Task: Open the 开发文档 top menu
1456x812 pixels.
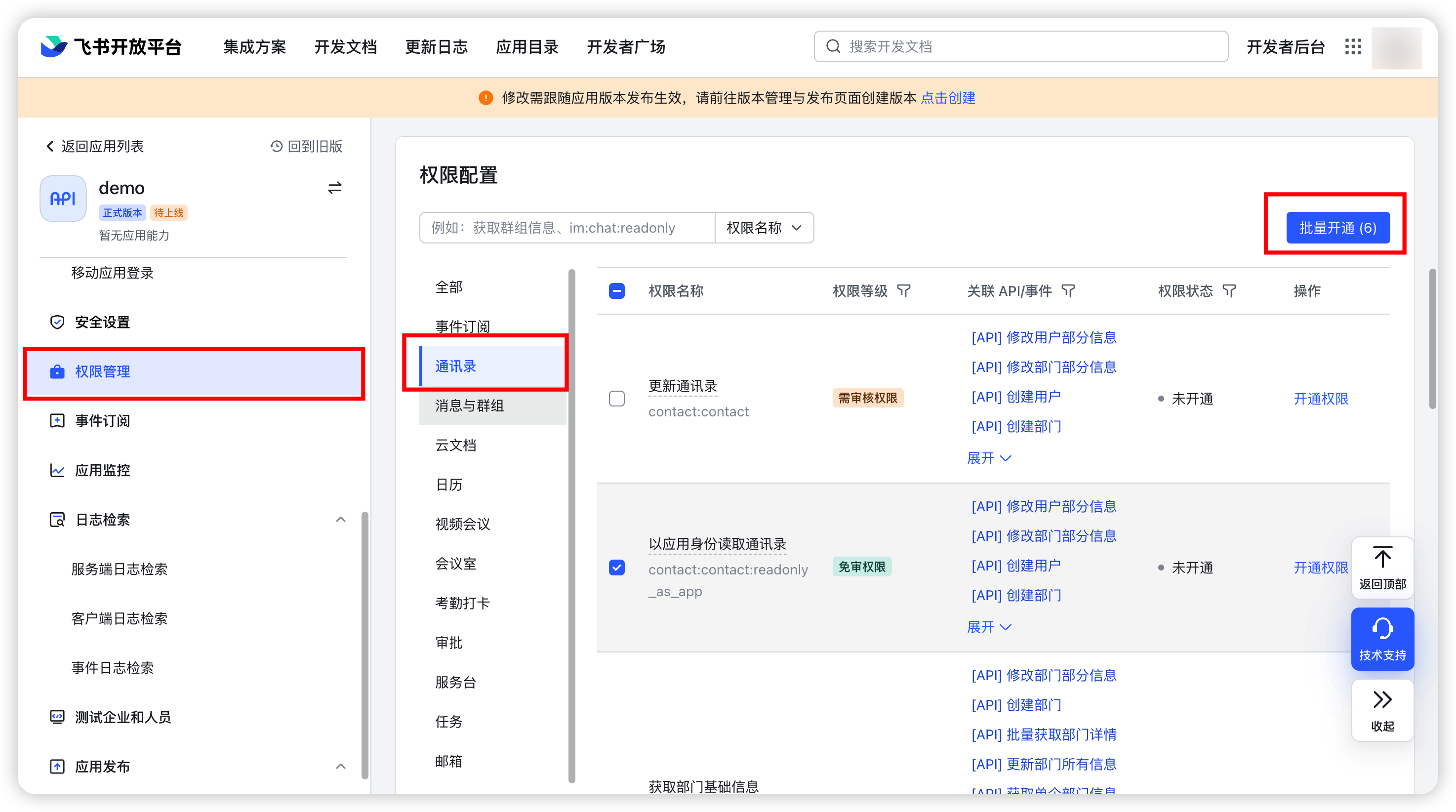Action: pyautogui.click(x=345, y=46)
